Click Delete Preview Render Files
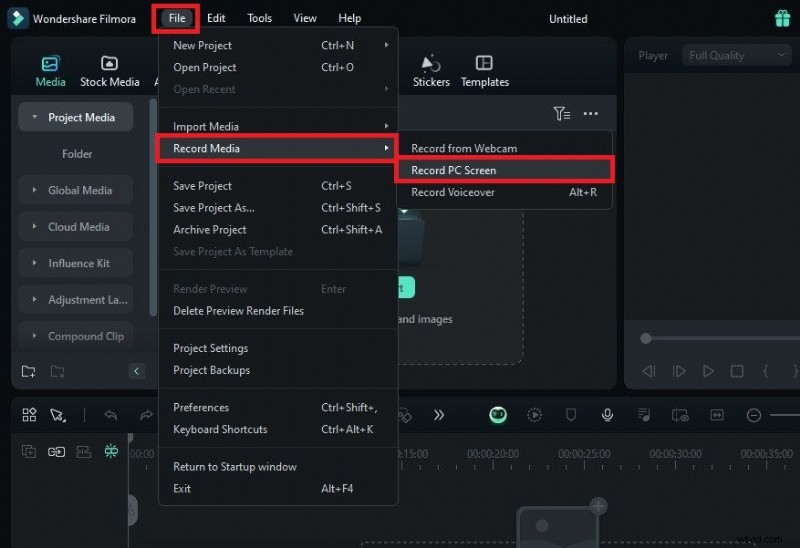The width and height of the screenshot is (800, 548). pos(278,311)
